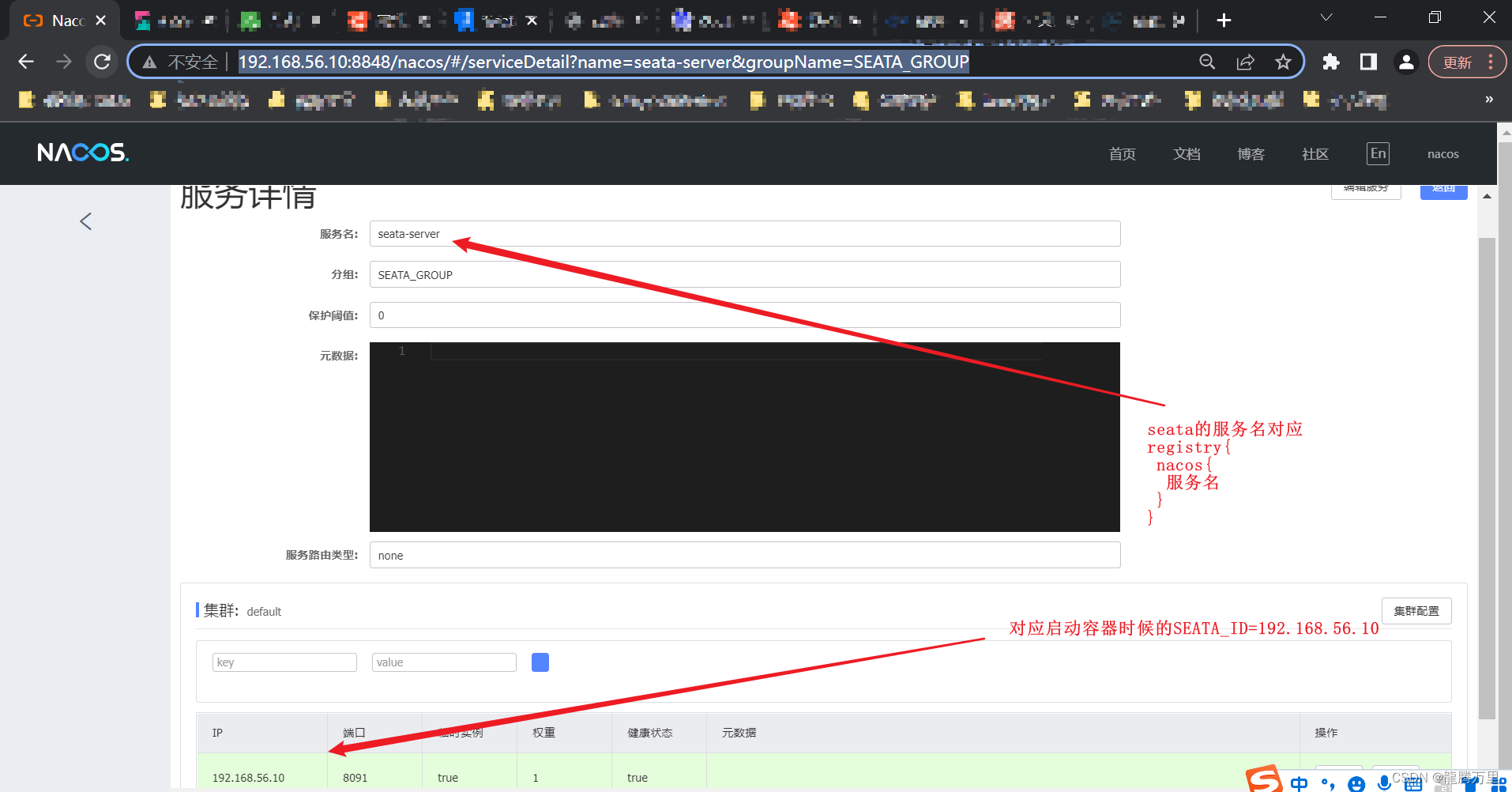This screenshot has height=792, width=1512.
Task: Click the first bookmark folder icon
Action: 27,100
